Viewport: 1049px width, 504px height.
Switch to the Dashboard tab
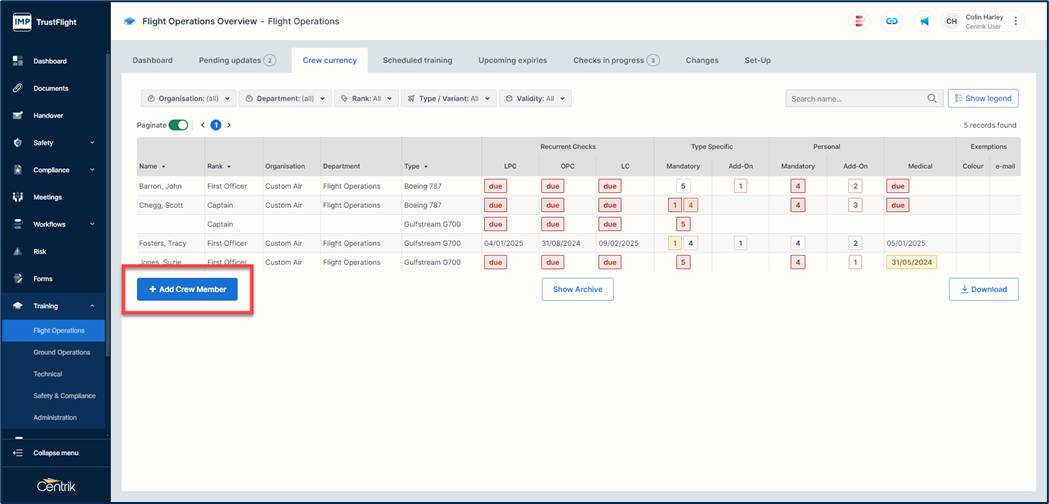pos(153,60)
